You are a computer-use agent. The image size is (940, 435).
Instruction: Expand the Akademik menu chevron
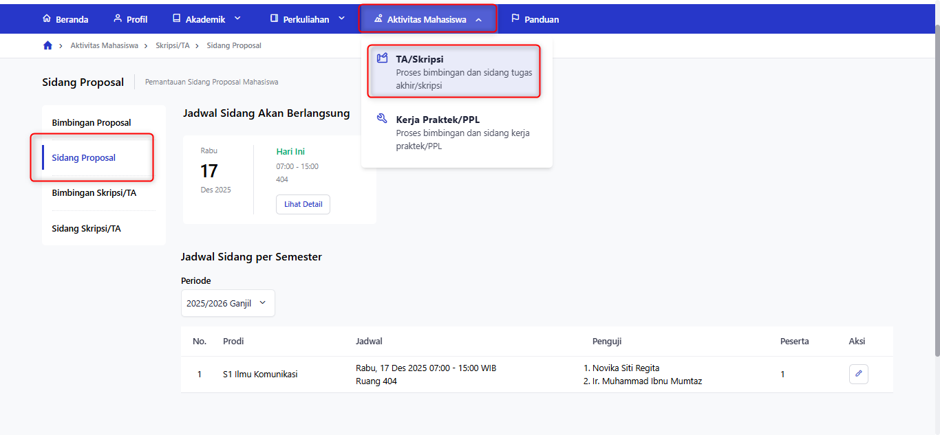coord(237,19)
